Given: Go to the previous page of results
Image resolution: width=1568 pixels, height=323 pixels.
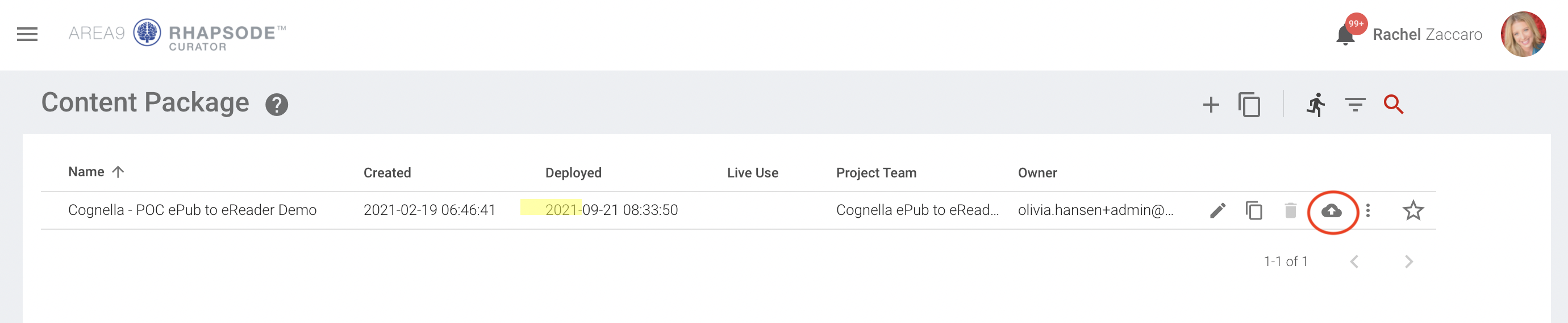Looking at the screenshot, I should pyautogui.click(x=1354, y=262).
